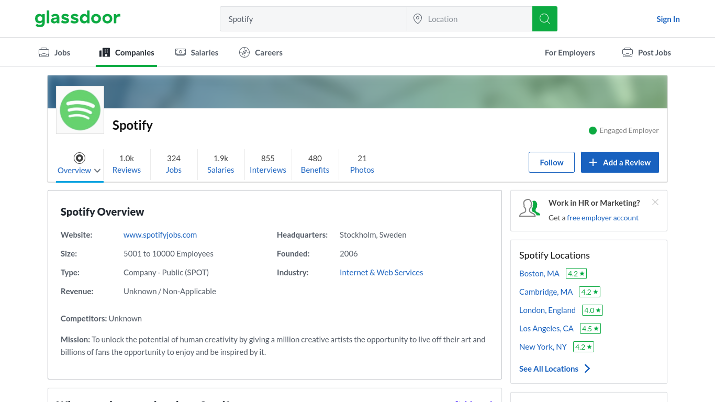Click the Boston 4.2 star rating badge

(x=576, y=273)
